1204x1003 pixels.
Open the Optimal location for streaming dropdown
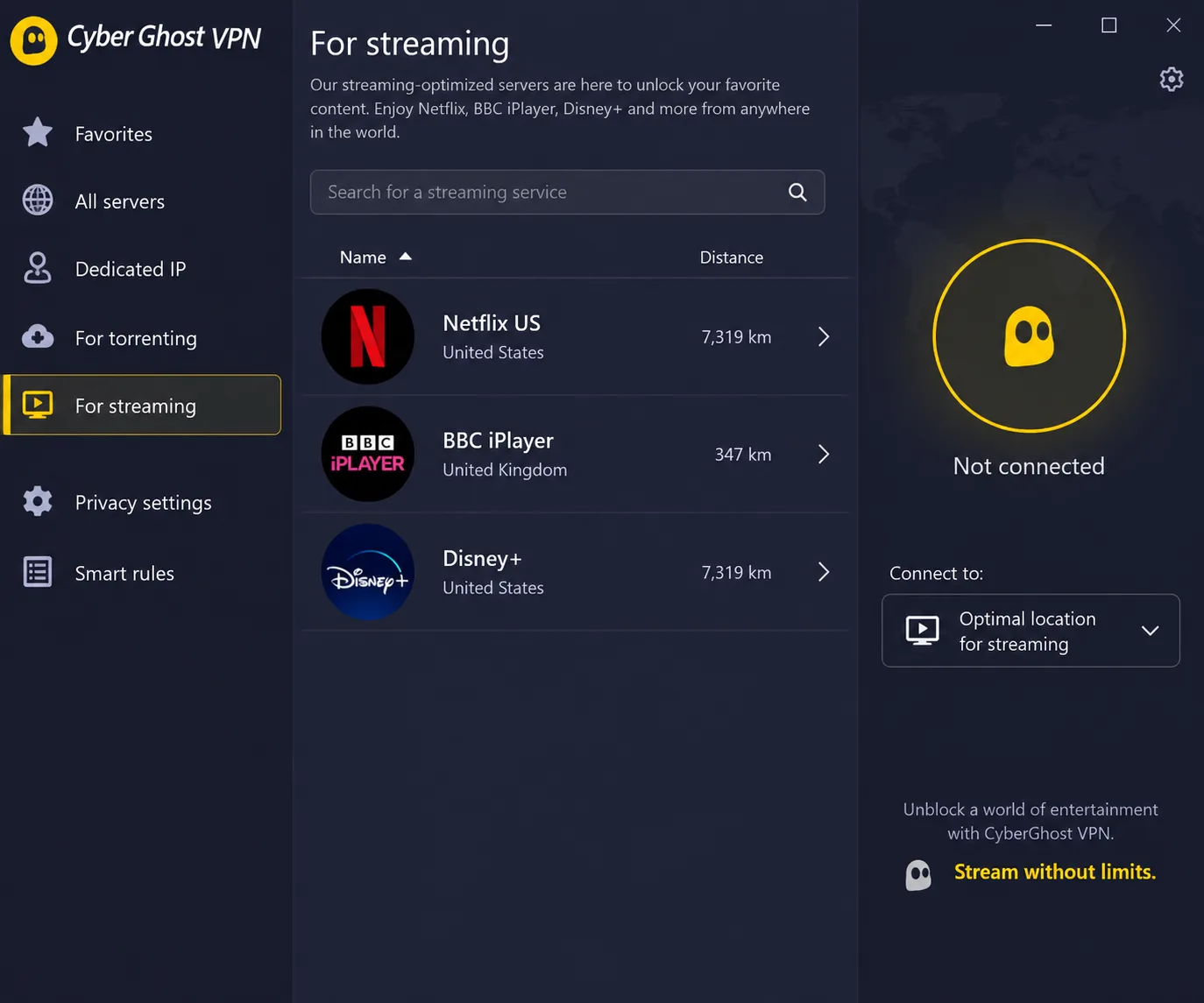click(1030, 631)
